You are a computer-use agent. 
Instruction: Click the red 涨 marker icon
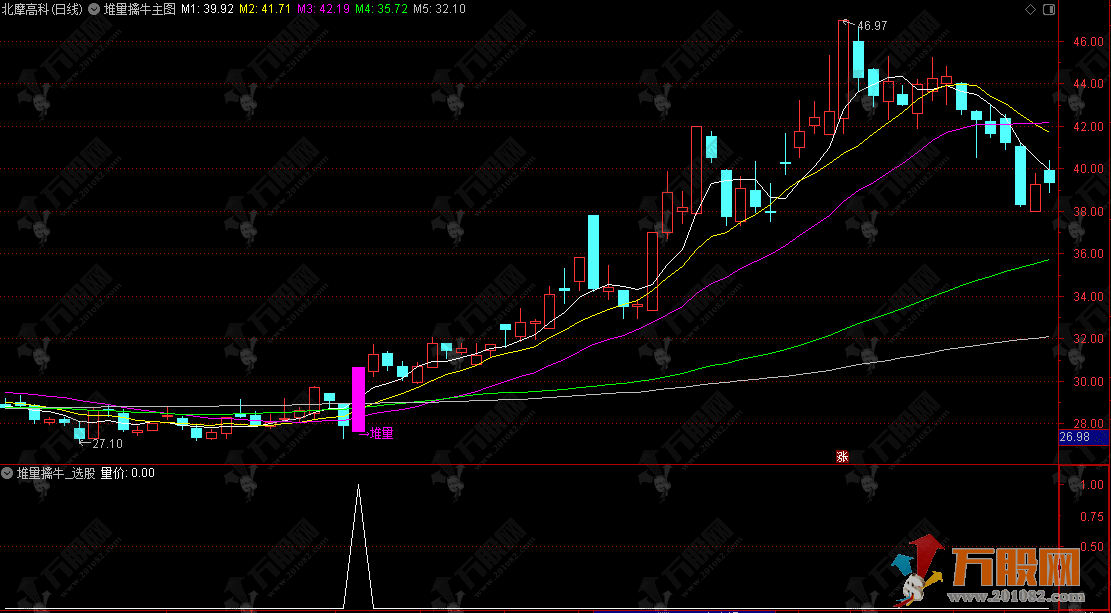point(842,456)
